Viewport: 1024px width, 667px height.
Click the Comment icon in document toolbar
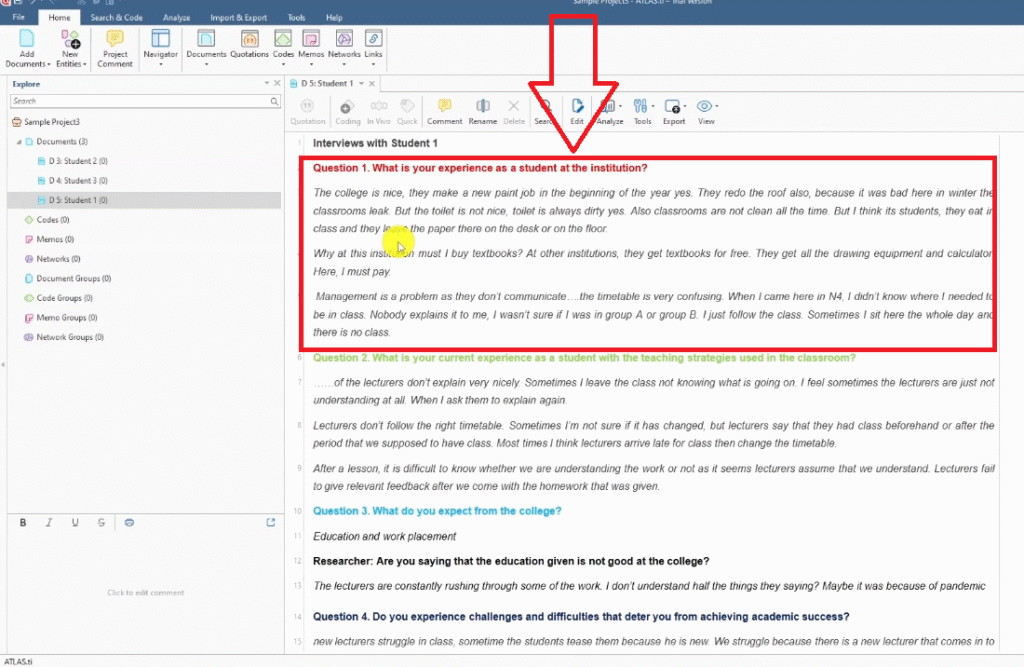(445, 110)
